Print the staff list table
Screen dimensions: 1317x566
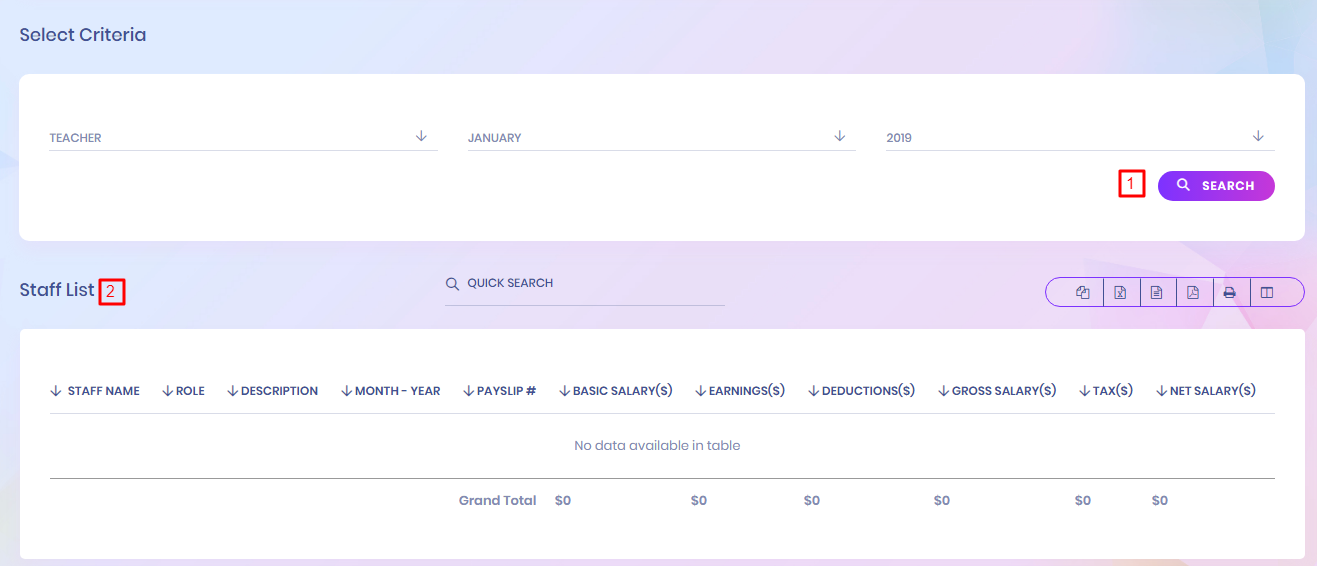click(1230, 293)
